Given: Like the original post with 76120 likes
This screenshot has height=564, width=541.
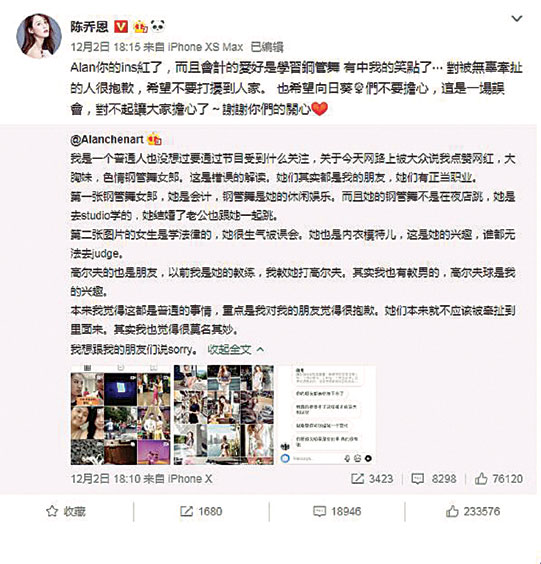Looking at the screenshot, I should (498, 478).
